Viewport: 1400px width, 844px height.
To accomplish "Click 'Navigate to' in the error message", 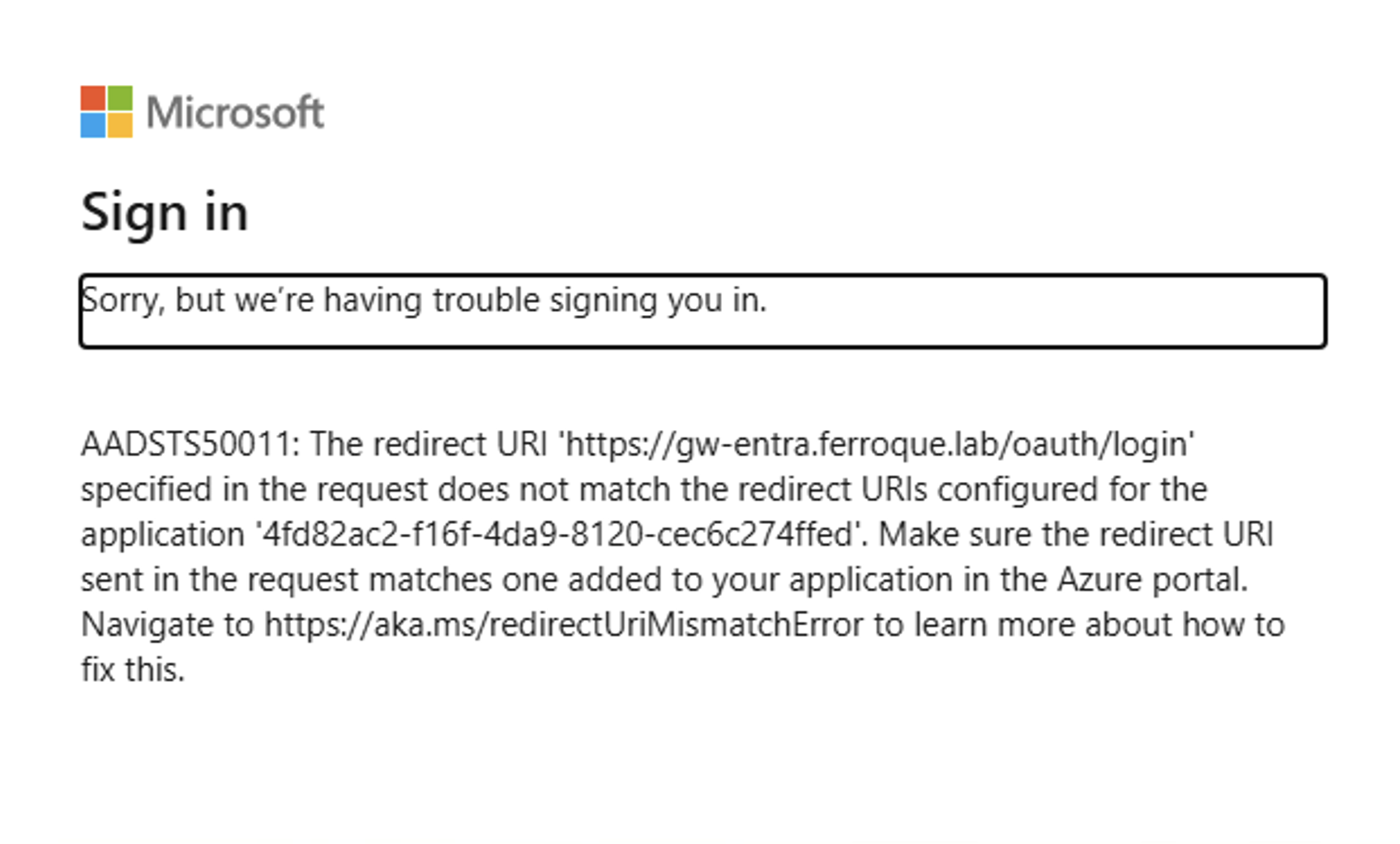I will tap(168, 624).
